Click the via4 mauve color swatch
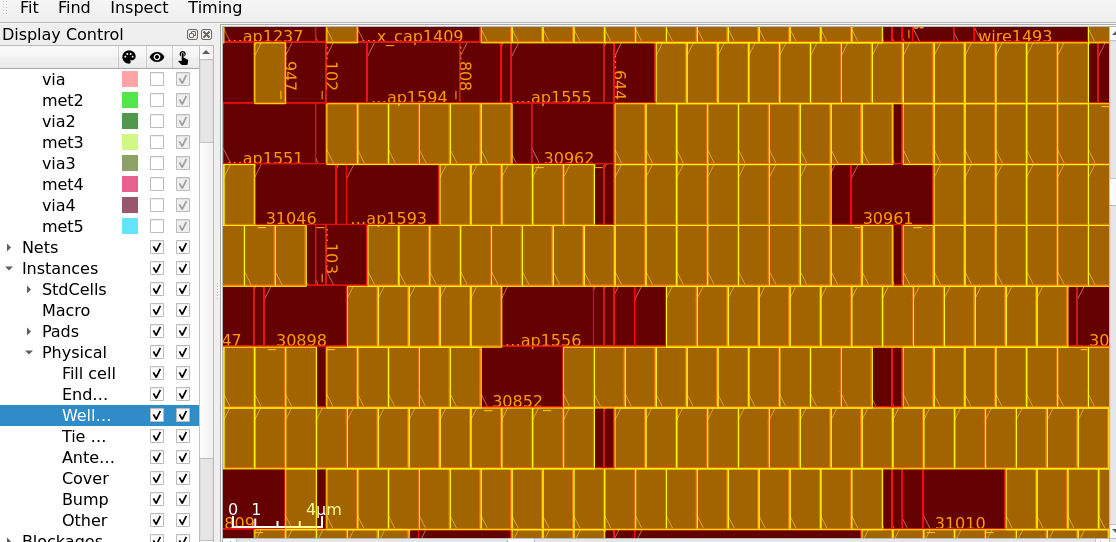Screen dimensions: 1116x542 point(130,205)
